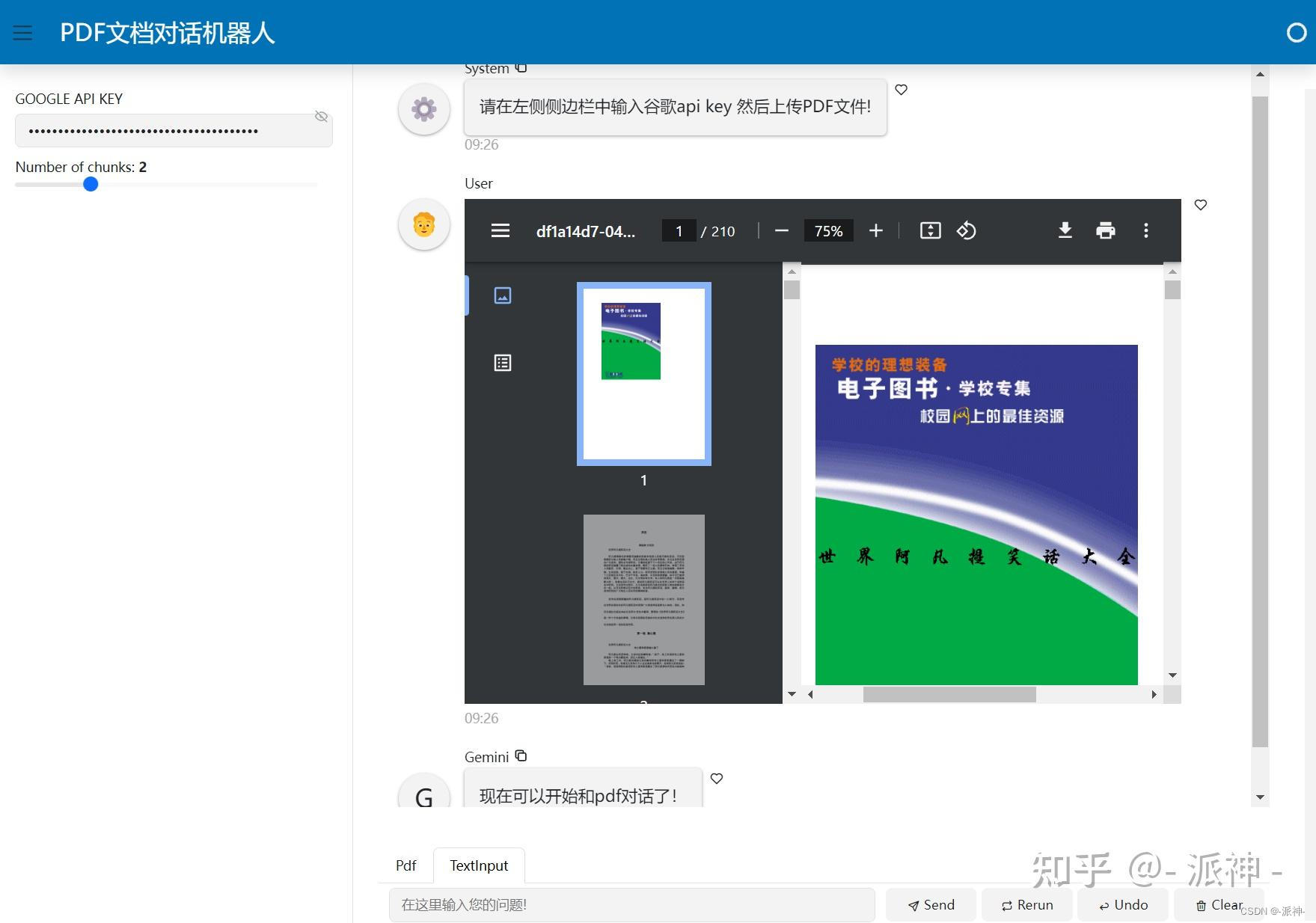Show page thumbnails panel

coord(502,295)
